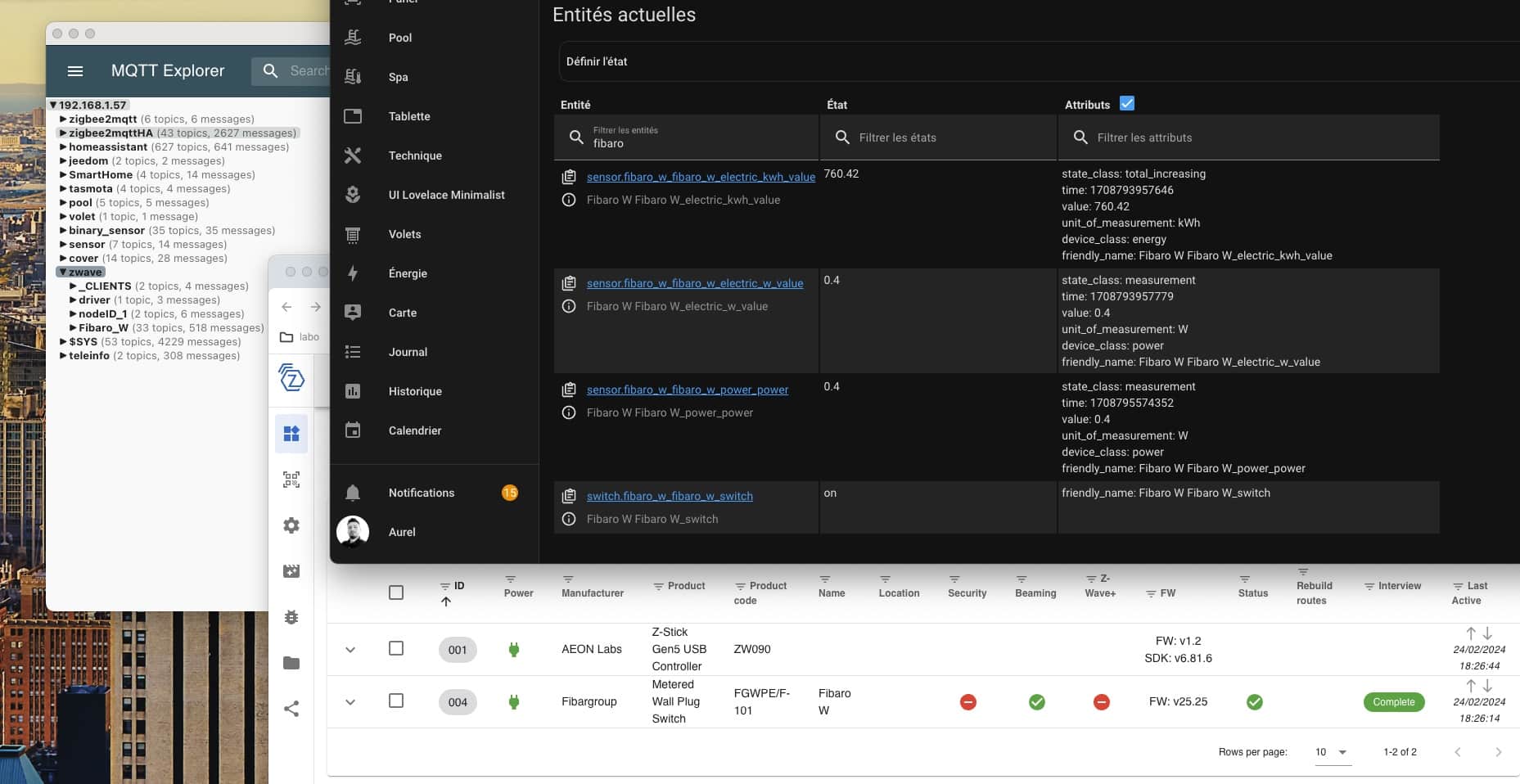Click the Carte map icon
The height and width of the screenshot is (784, 1520).
point(353,313)
